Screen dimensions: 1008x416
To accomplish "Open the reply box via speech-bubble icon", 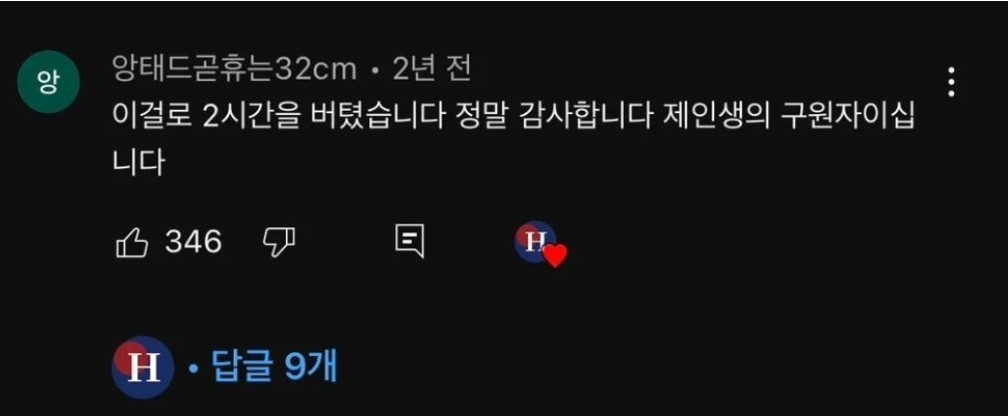I will [x=409, y=242].
